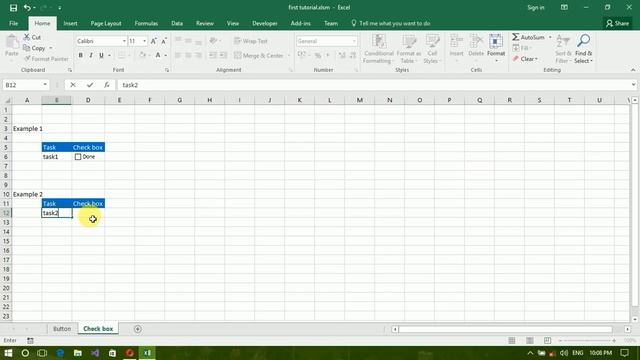Image resolution: width=640 pixels, height=360 pixels.
Task: Click the zoom slider
Action: coord(588,340)
